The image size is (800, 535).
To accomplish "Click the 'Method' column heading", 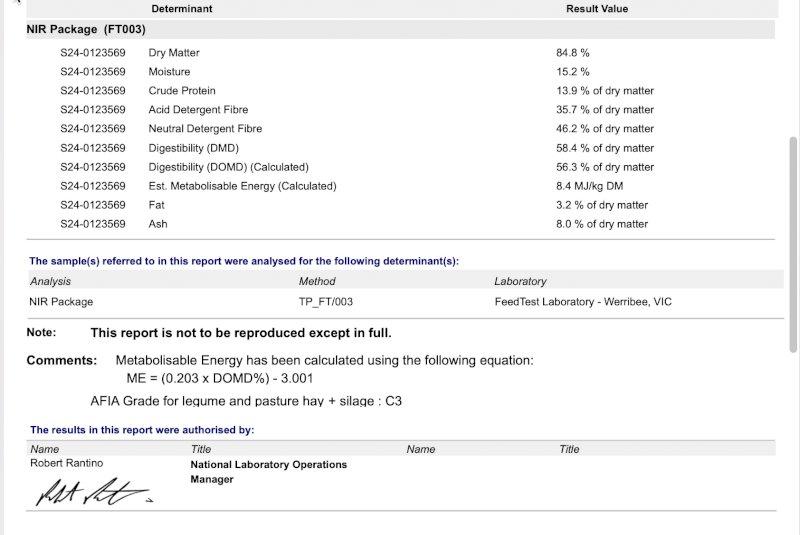I will click(317, 281).
